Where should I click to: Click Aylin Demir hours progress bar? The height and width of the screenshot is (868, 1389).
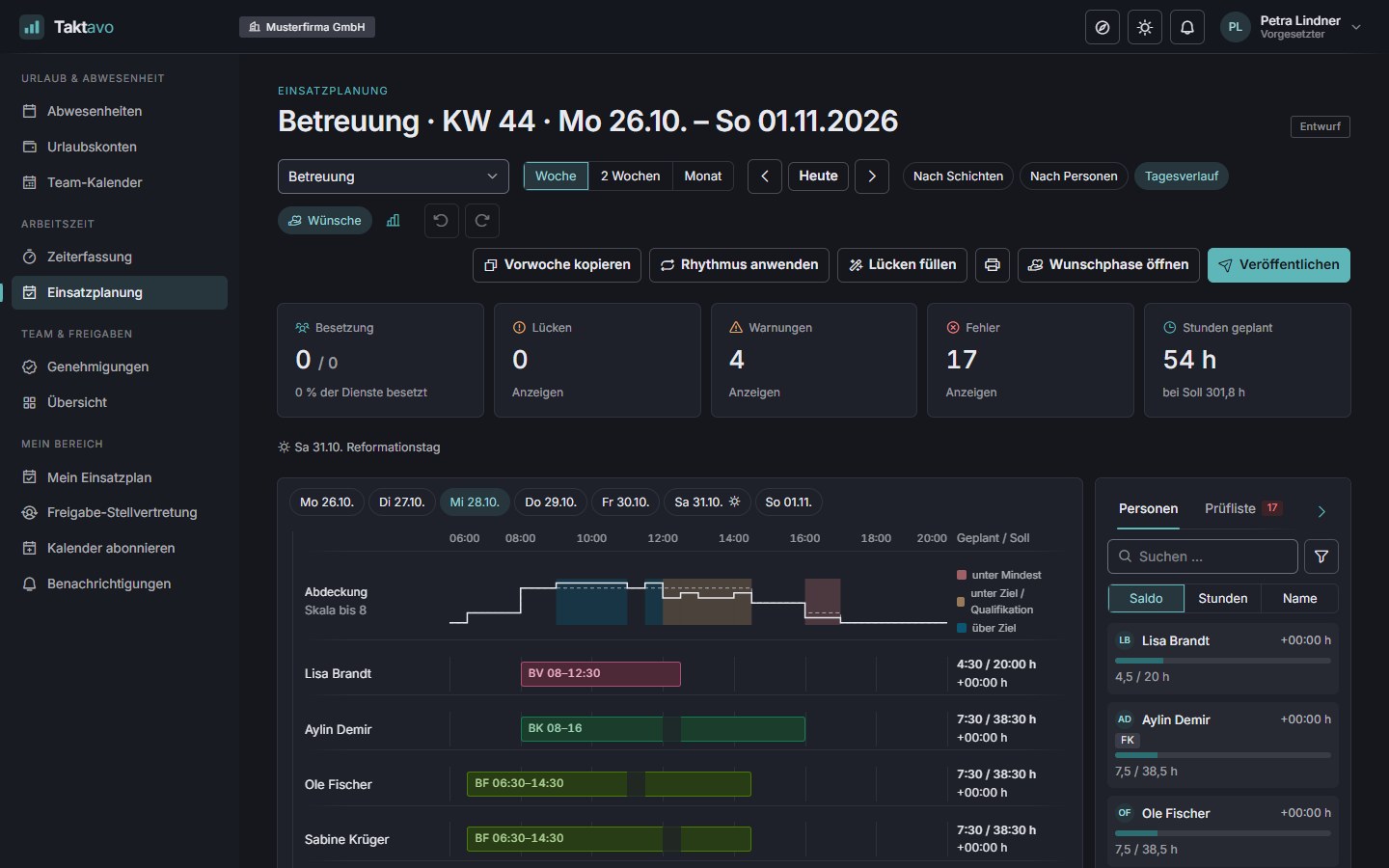pos(1223,755)
